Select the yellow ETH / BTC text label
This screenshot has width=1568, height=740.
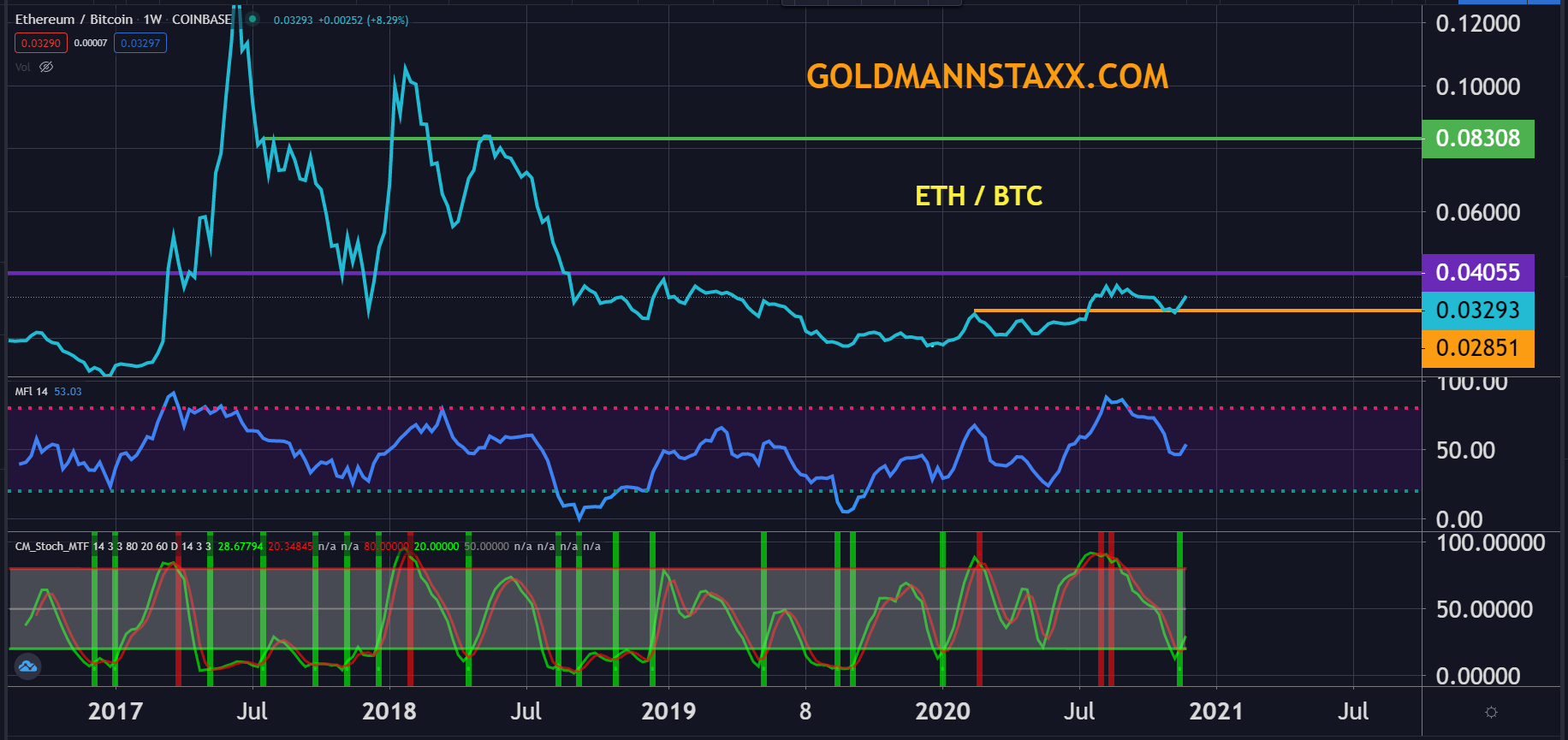978,196
